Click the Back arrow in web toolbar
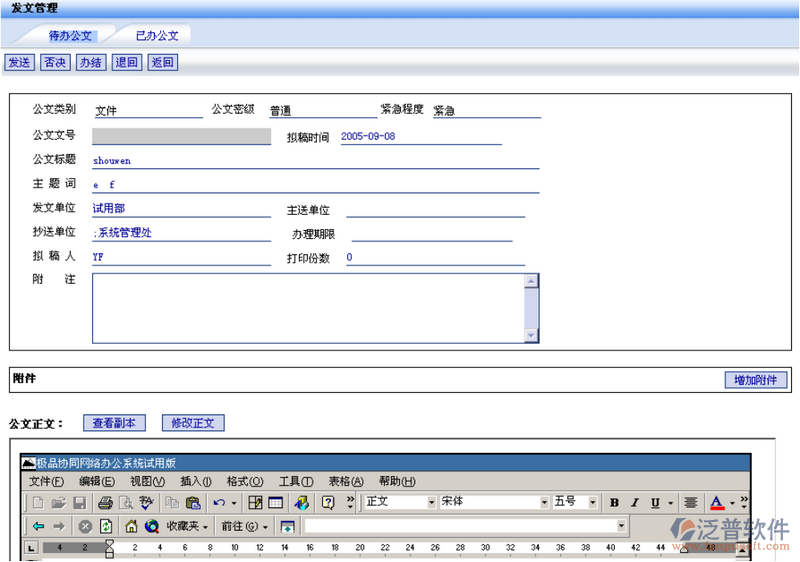Viewport: 800px width, 562px height. [38, 526]
